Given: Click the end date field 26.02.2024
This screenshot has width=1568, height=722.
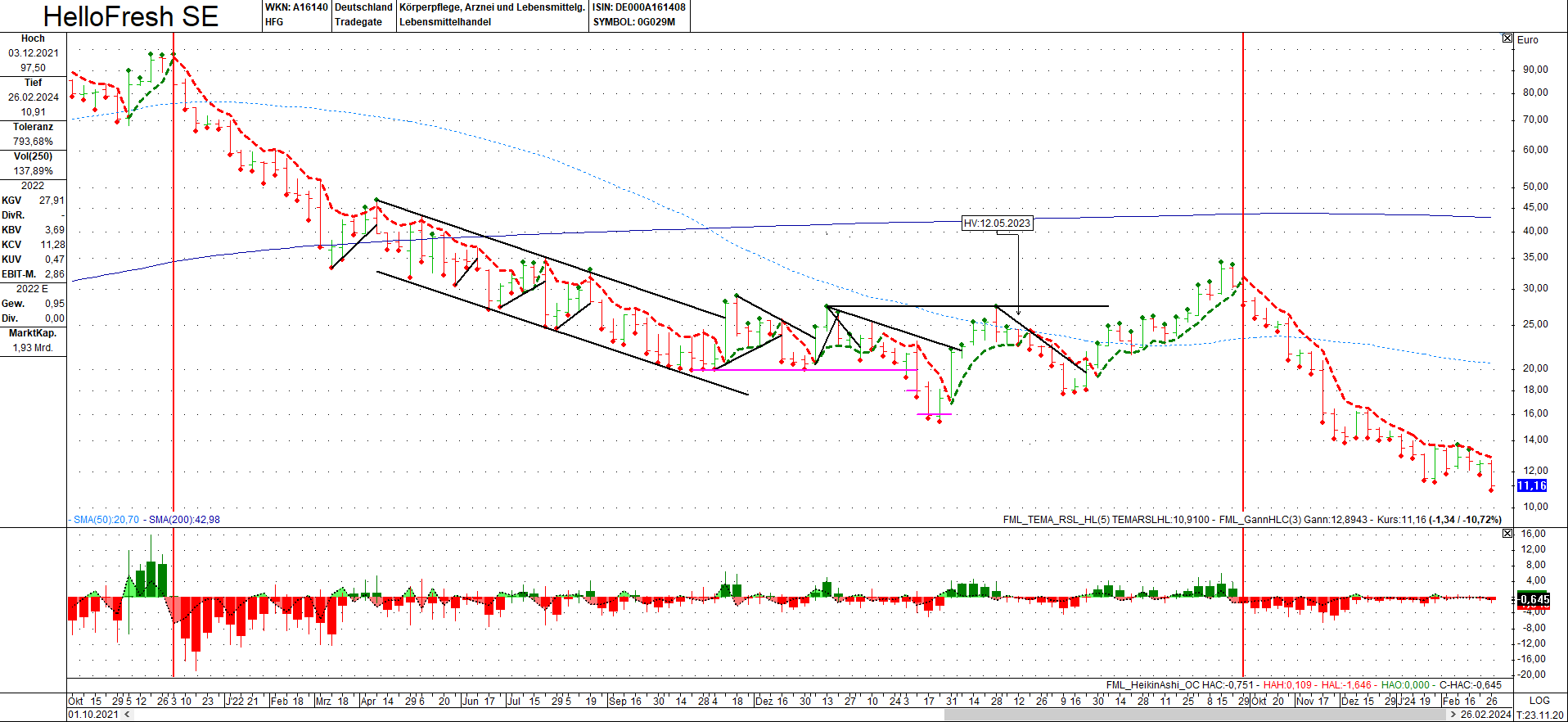Looking at the screenshot, I should [x=1485, y=715].
